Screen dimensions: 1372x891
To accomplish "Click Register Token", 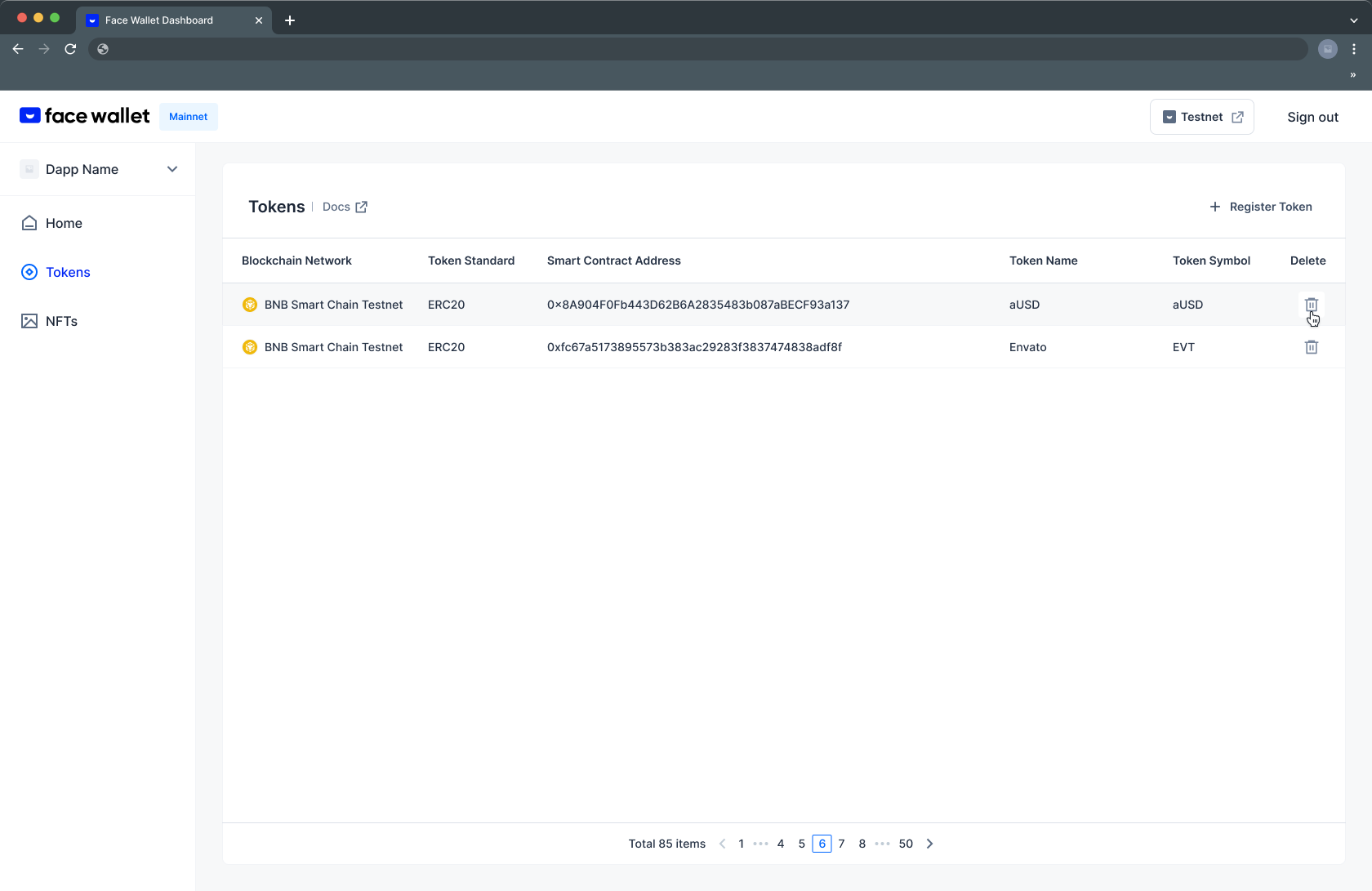I will click(1260, 207).
